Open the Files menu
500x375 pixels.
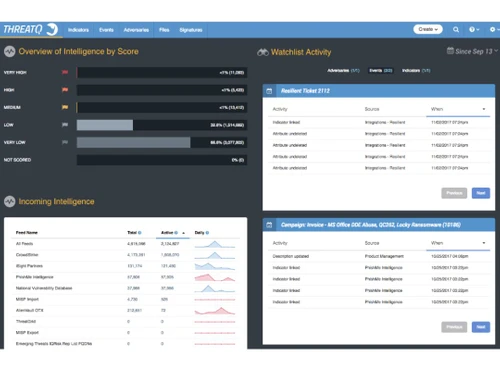pyautogui.click(x=164, y=30)
